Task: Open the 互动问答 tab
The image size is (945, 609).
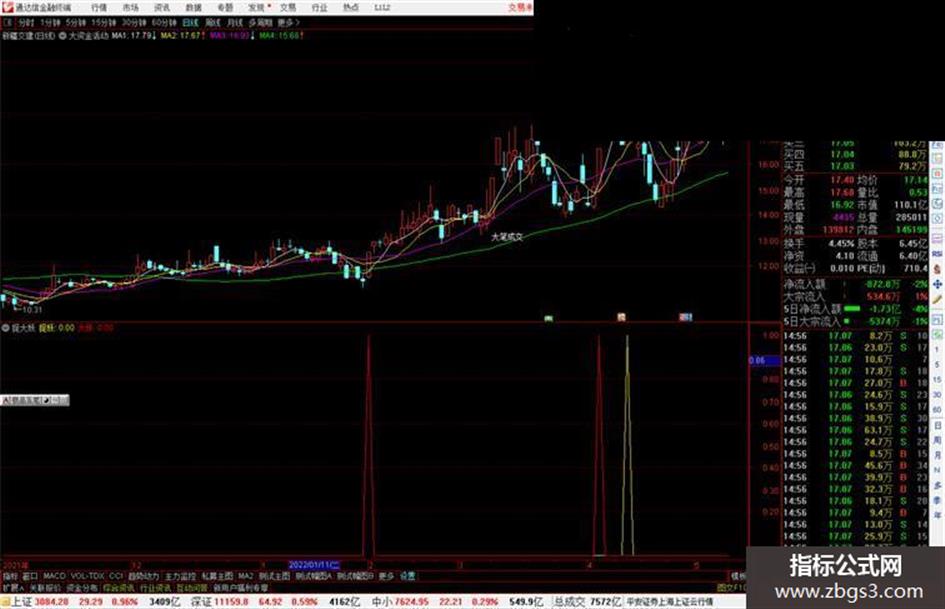Action: (192, 587)
